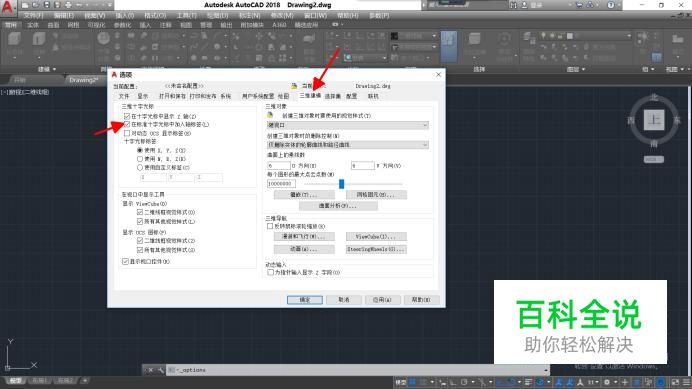Viewport: 692px width, 389px height.
Task: Switch to the 显示 tab in Options dialog
Action: click(x=143, y=96)
